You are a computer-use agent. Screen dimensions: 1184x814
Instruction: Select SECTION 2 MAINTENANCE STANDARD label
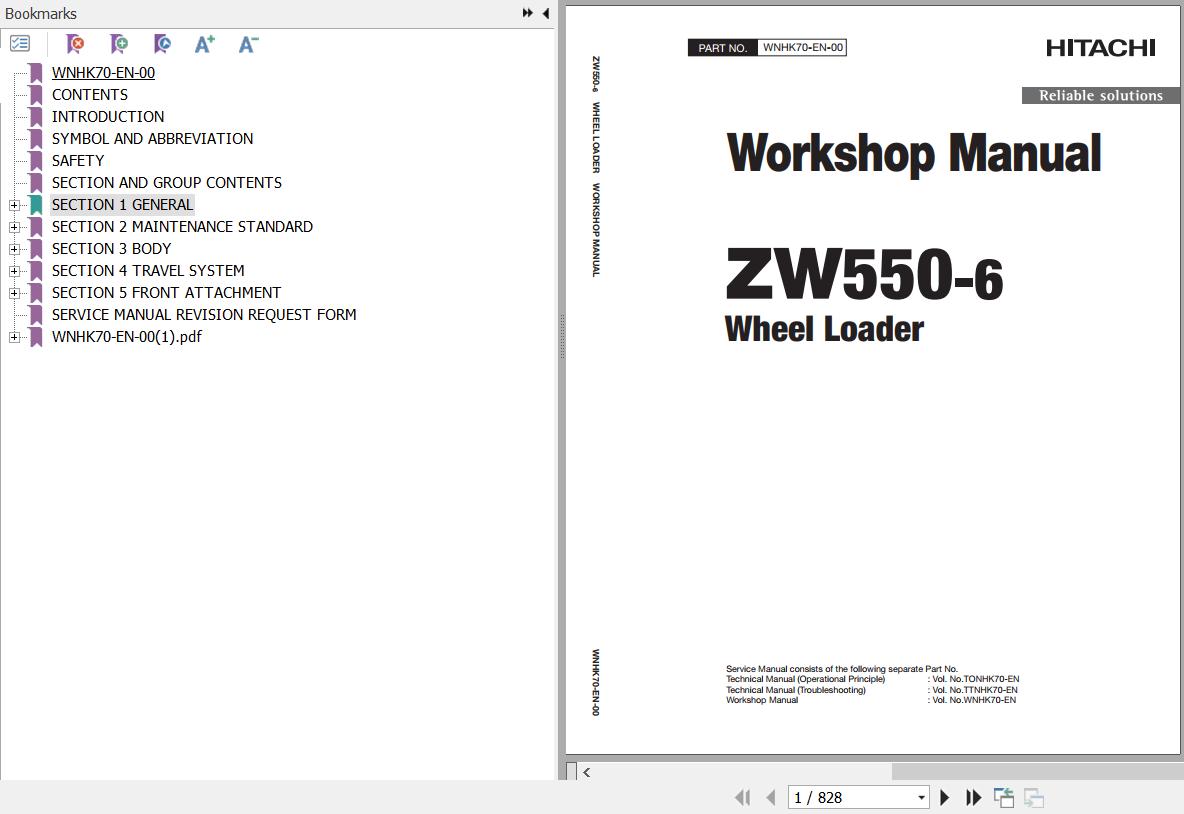tap(182, 227)
